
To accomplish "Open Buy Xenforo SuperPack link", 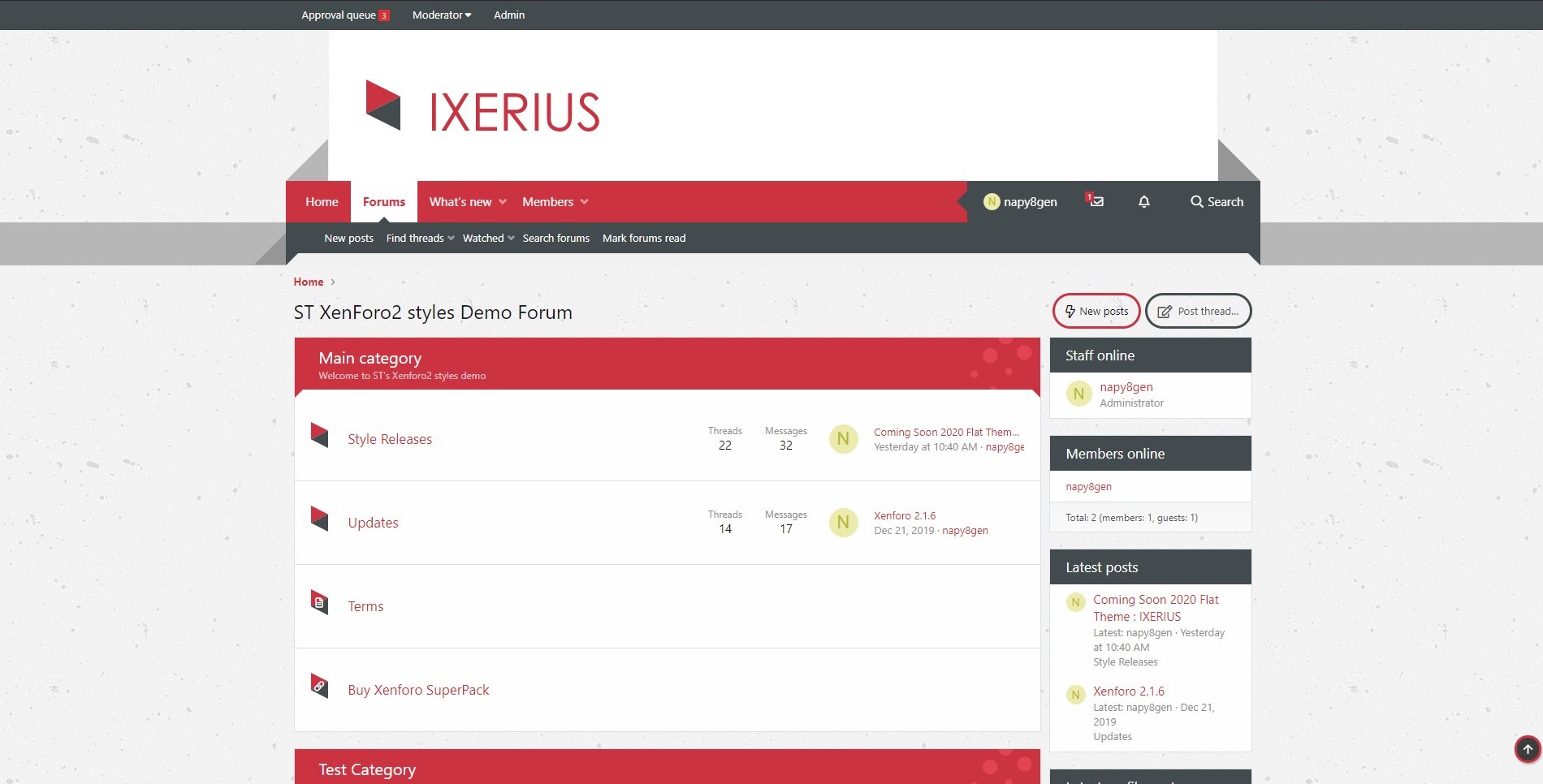I will coord(418,690).
